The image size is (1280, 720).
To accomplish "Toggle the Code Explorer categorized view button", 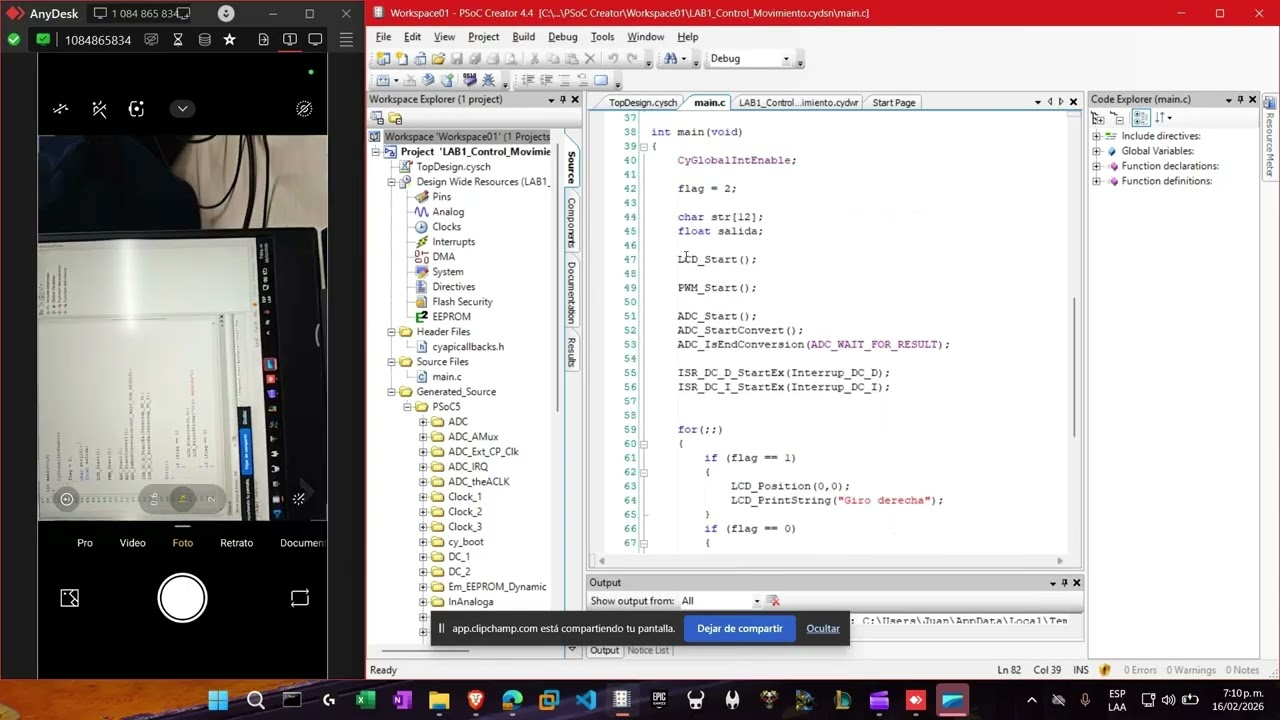I will (x=1141, y=118).
